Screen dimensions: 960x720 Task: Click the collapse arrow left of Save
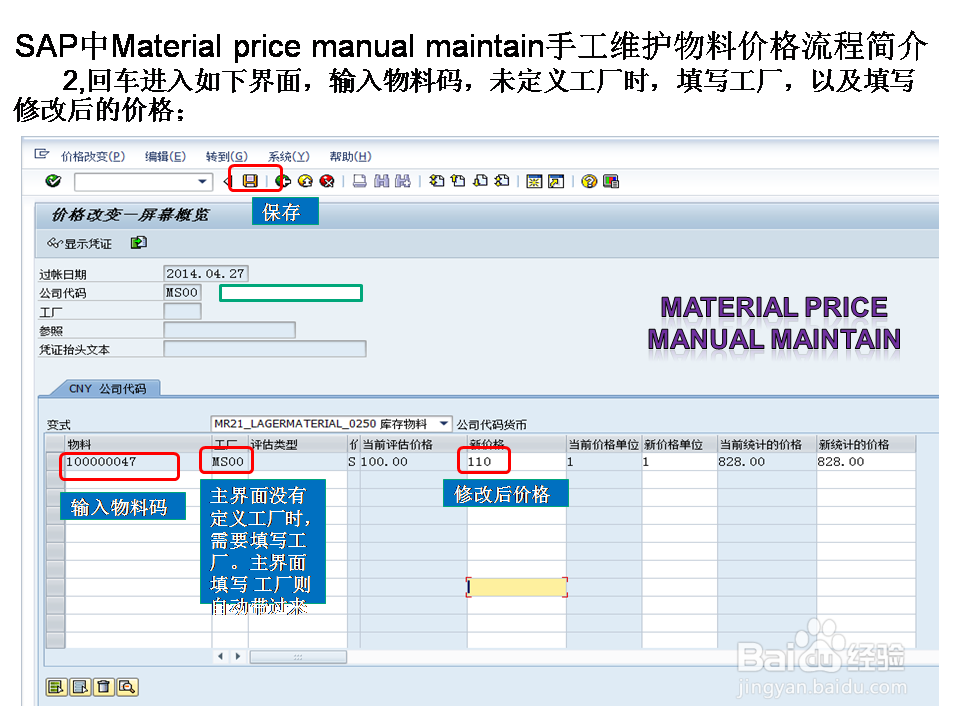[227, 181]
